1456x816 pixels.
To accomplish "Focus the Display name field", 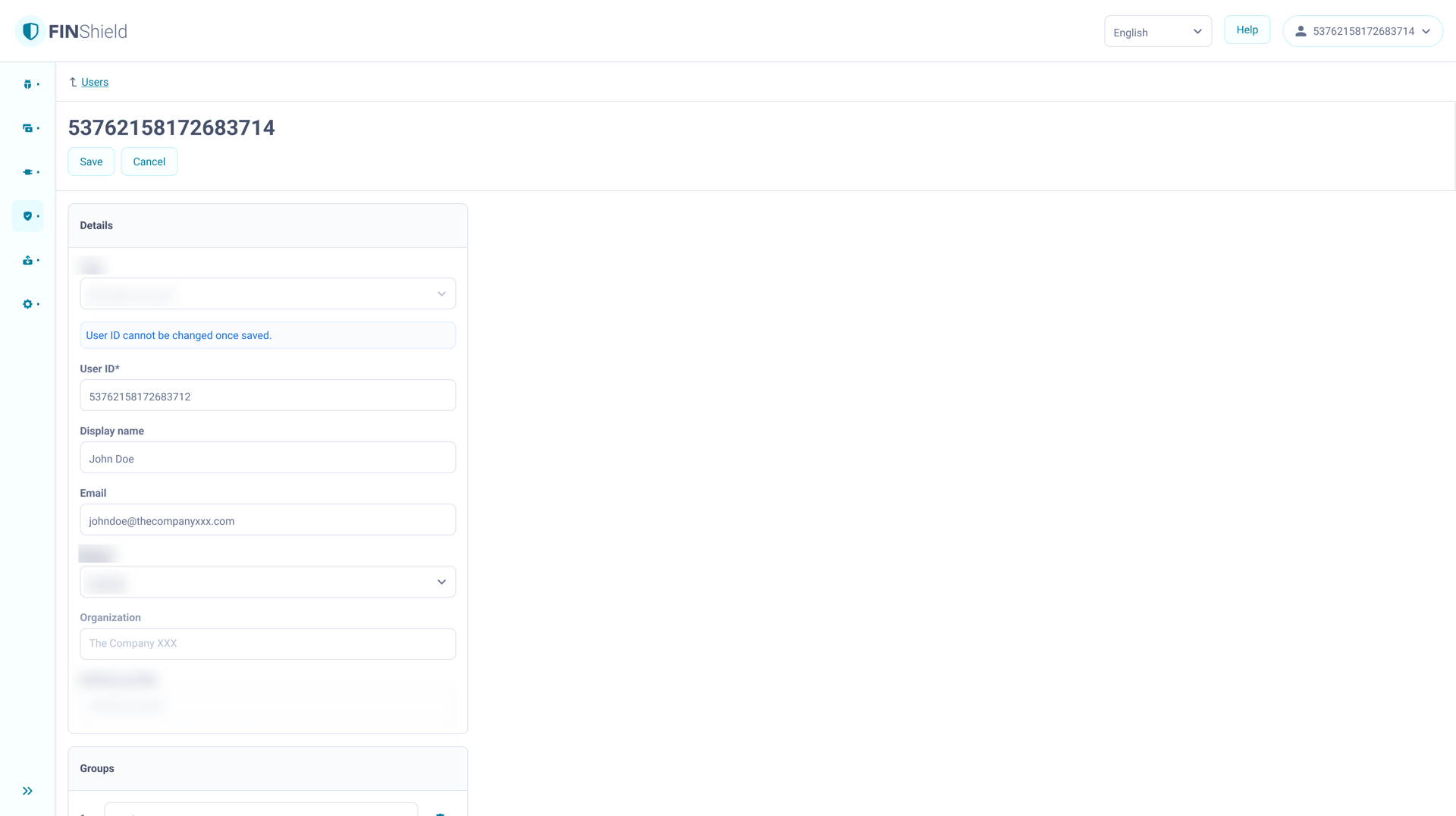I will (x=268, y=458).
